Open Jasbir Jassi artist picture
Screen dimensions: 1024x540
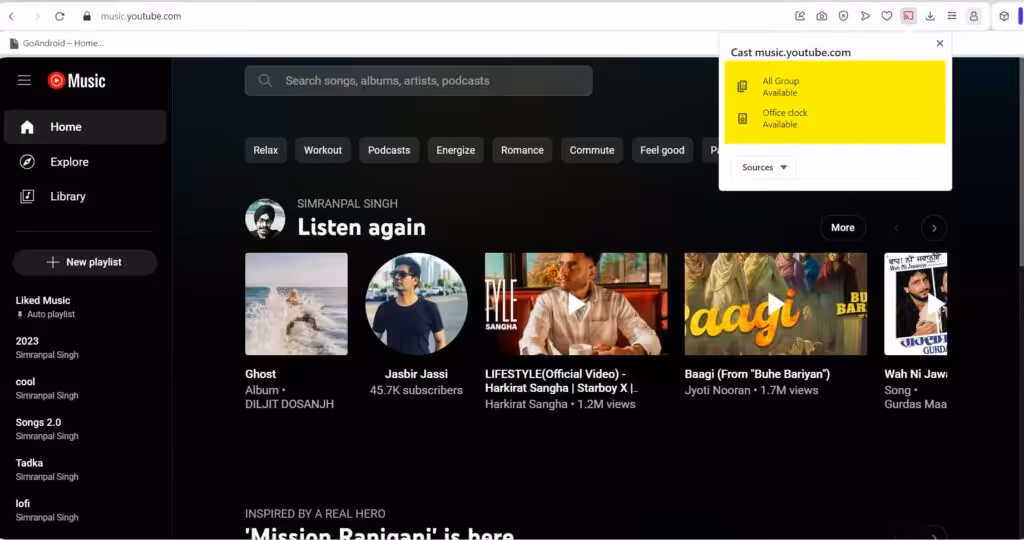[x=416, y=304]
